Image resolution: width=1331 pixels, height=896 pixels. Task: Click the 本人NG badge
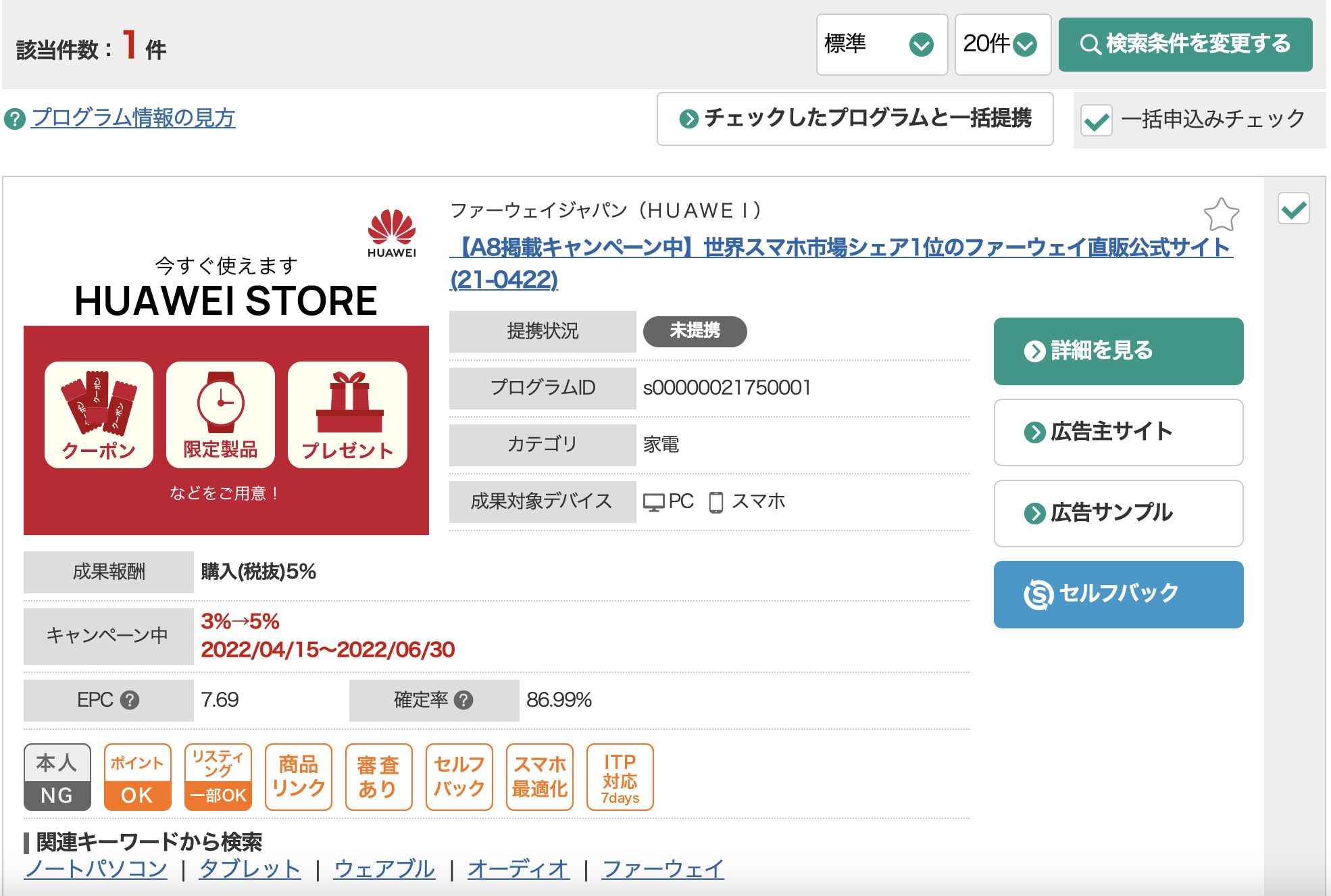tap(57, 777)
